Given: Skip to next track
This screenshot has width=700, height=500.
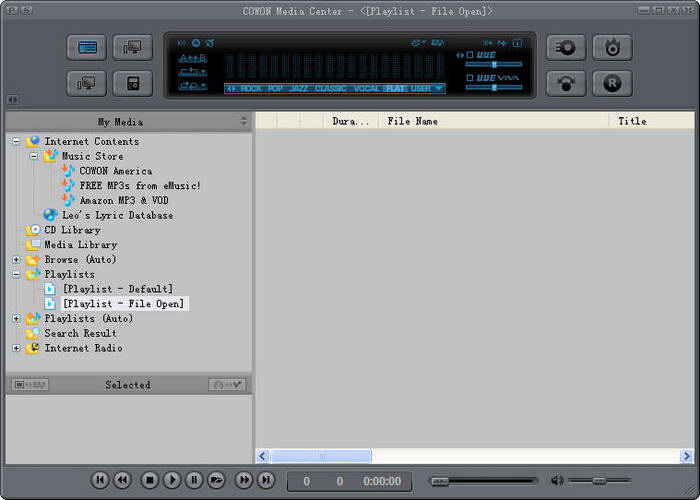Looking at the screenshot, I should point(266,480).
